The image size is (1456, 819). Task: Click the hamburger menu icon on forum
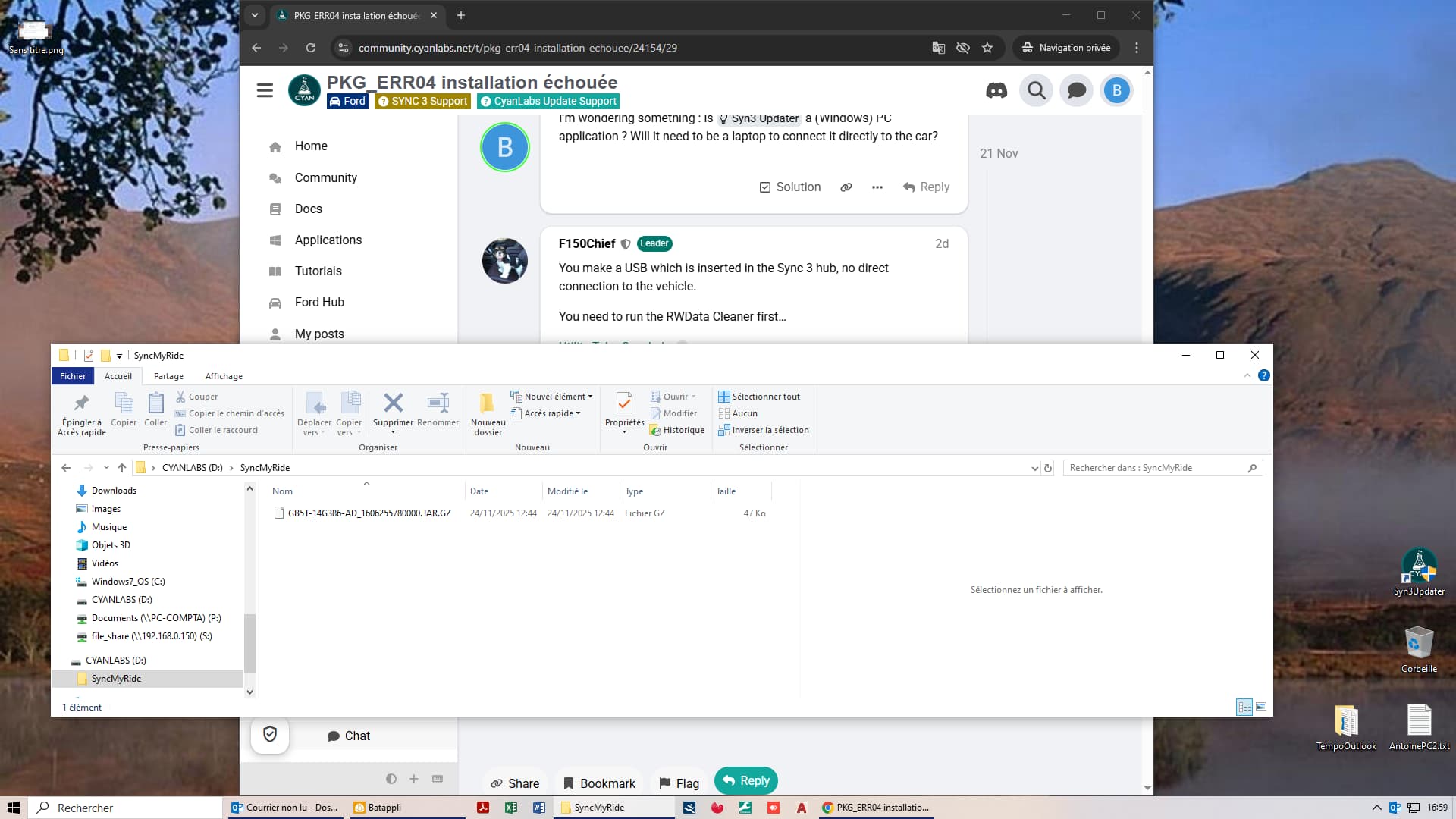click(x=265, y=91)
